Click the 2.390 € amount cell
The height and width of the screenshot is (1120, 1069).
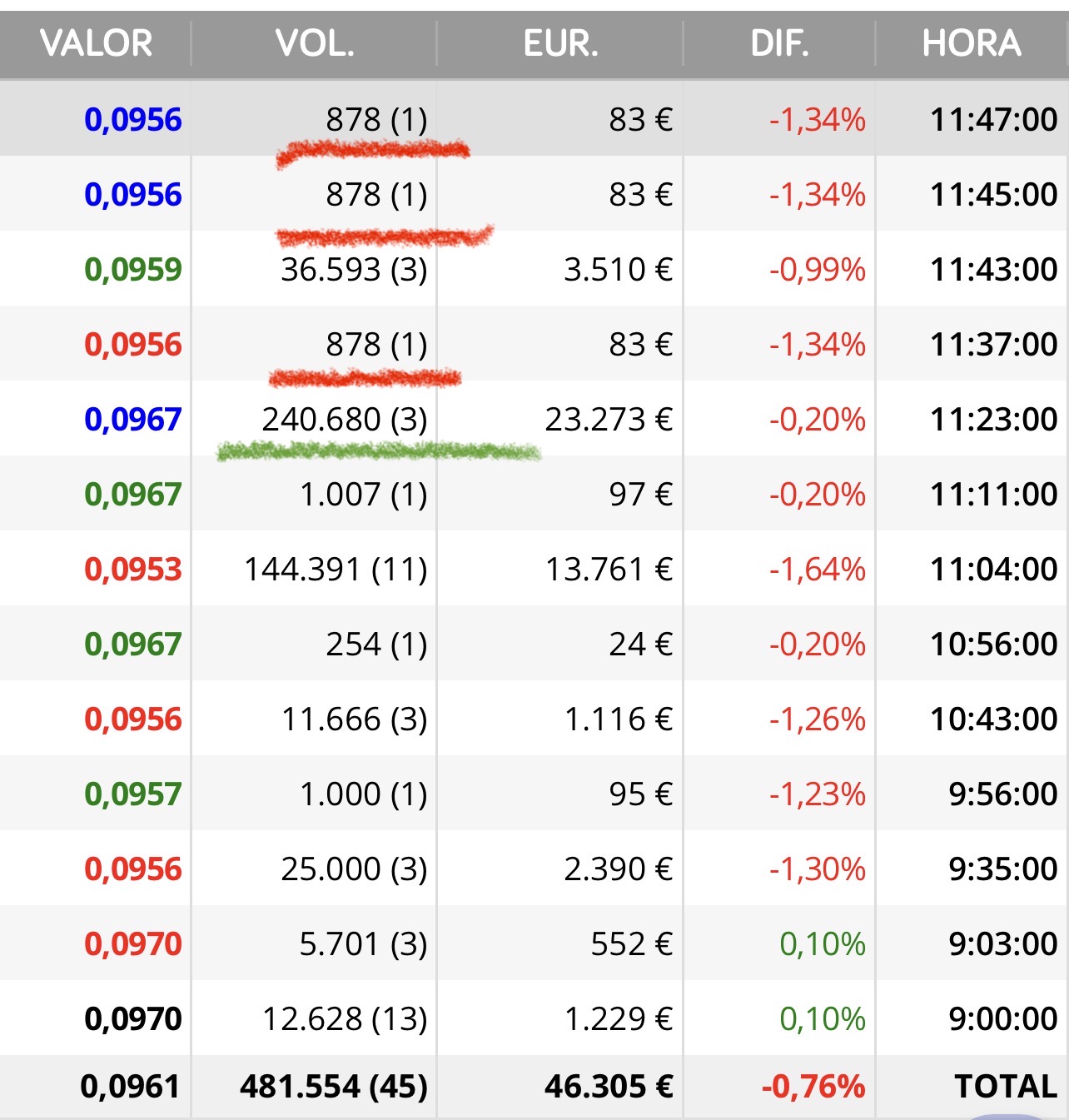tap(618, 869)
